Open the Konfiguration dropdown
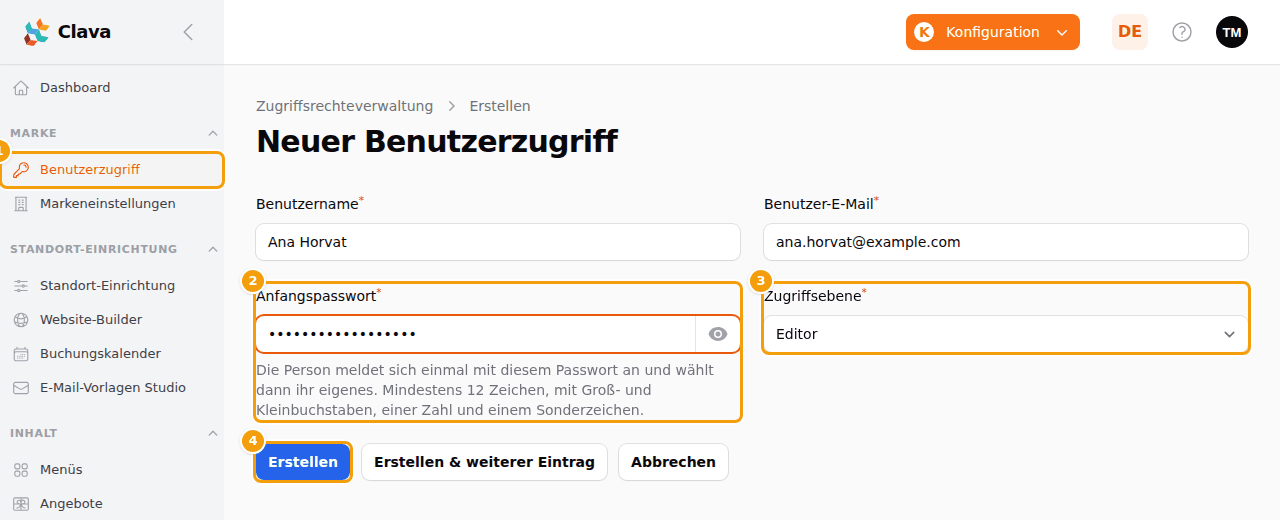The height and width of the screenshot is (520, 1280). coord(993,32)
